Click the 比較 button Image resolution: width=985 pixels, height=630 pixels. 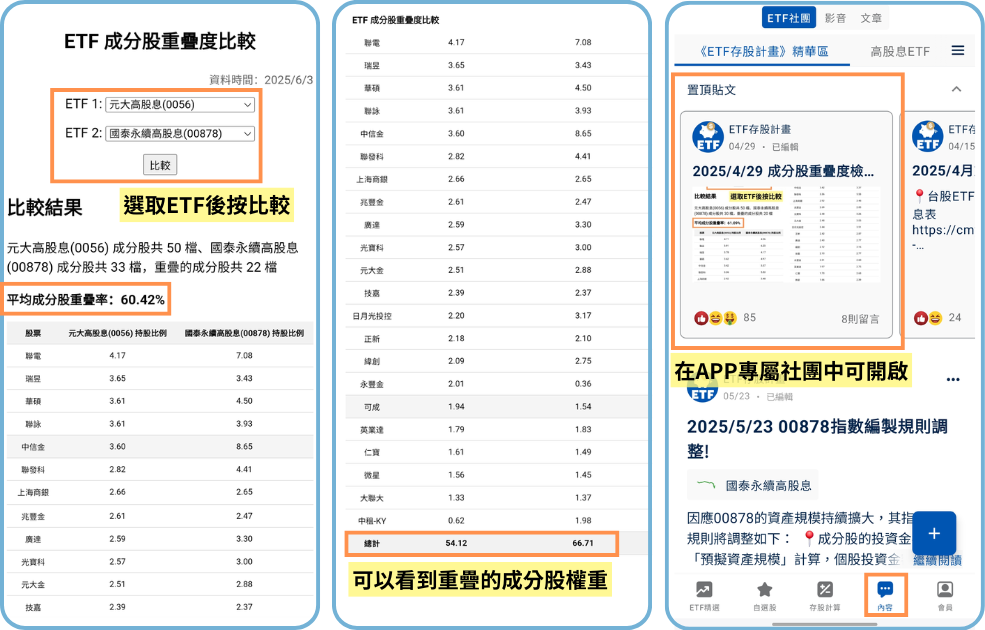[x=160, y=165]
